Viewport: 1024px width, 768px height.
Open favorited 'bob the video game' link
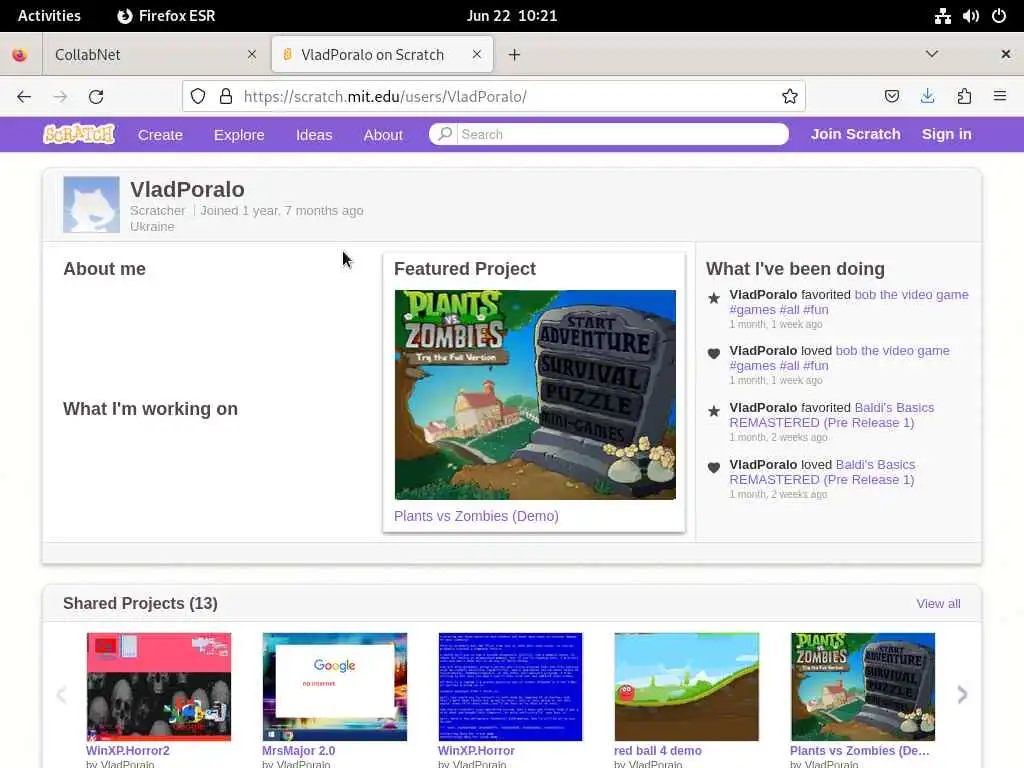(x=849, y=302)
